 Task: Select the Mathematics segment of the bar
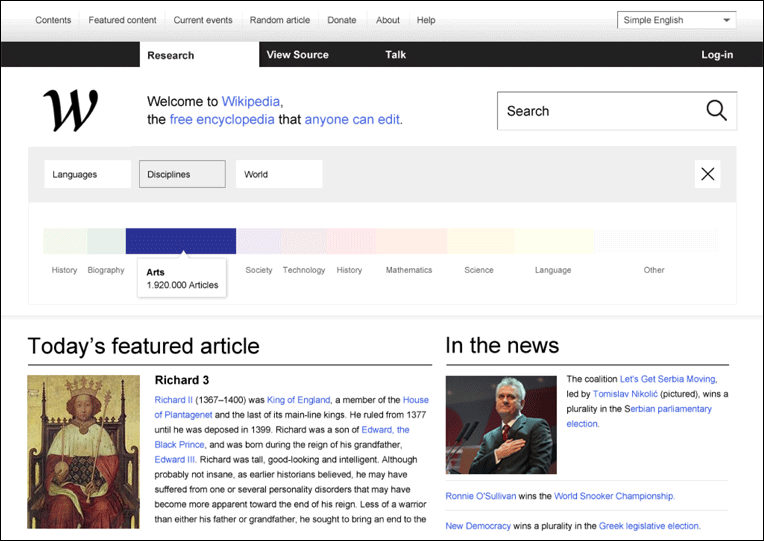411,241
